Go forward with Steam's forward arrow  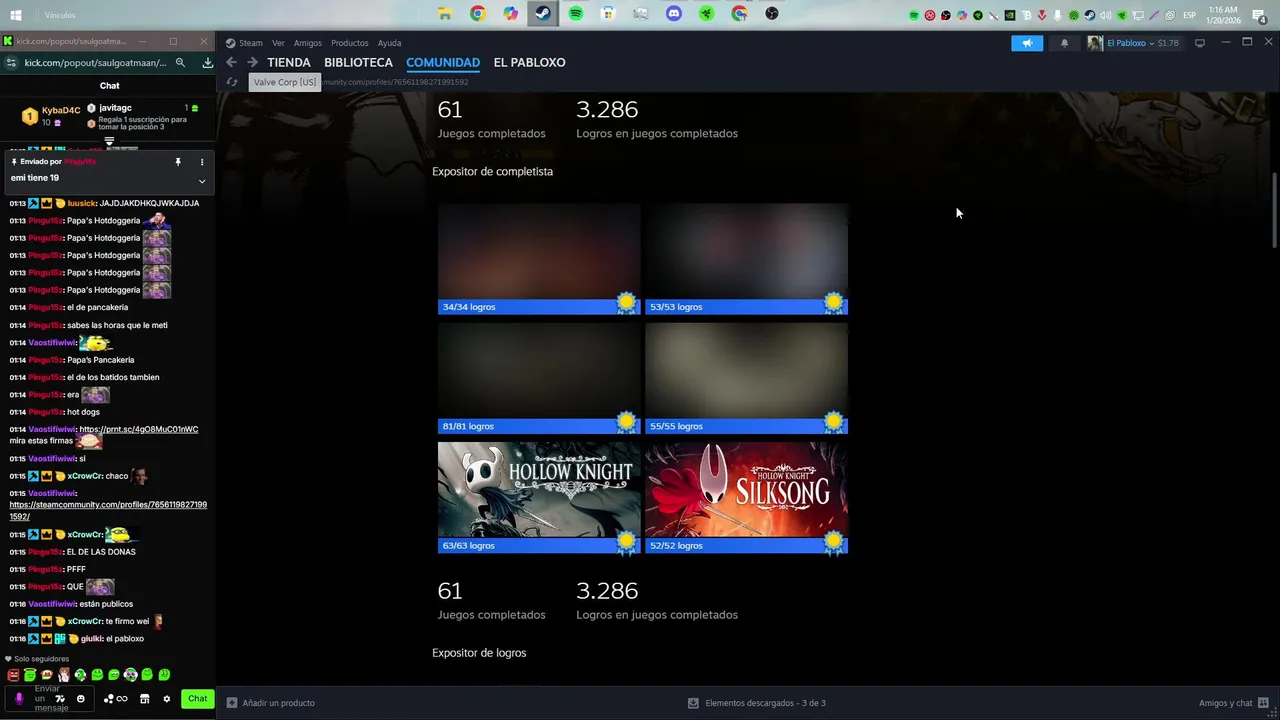pyautogui.click(x=253, y=62)
